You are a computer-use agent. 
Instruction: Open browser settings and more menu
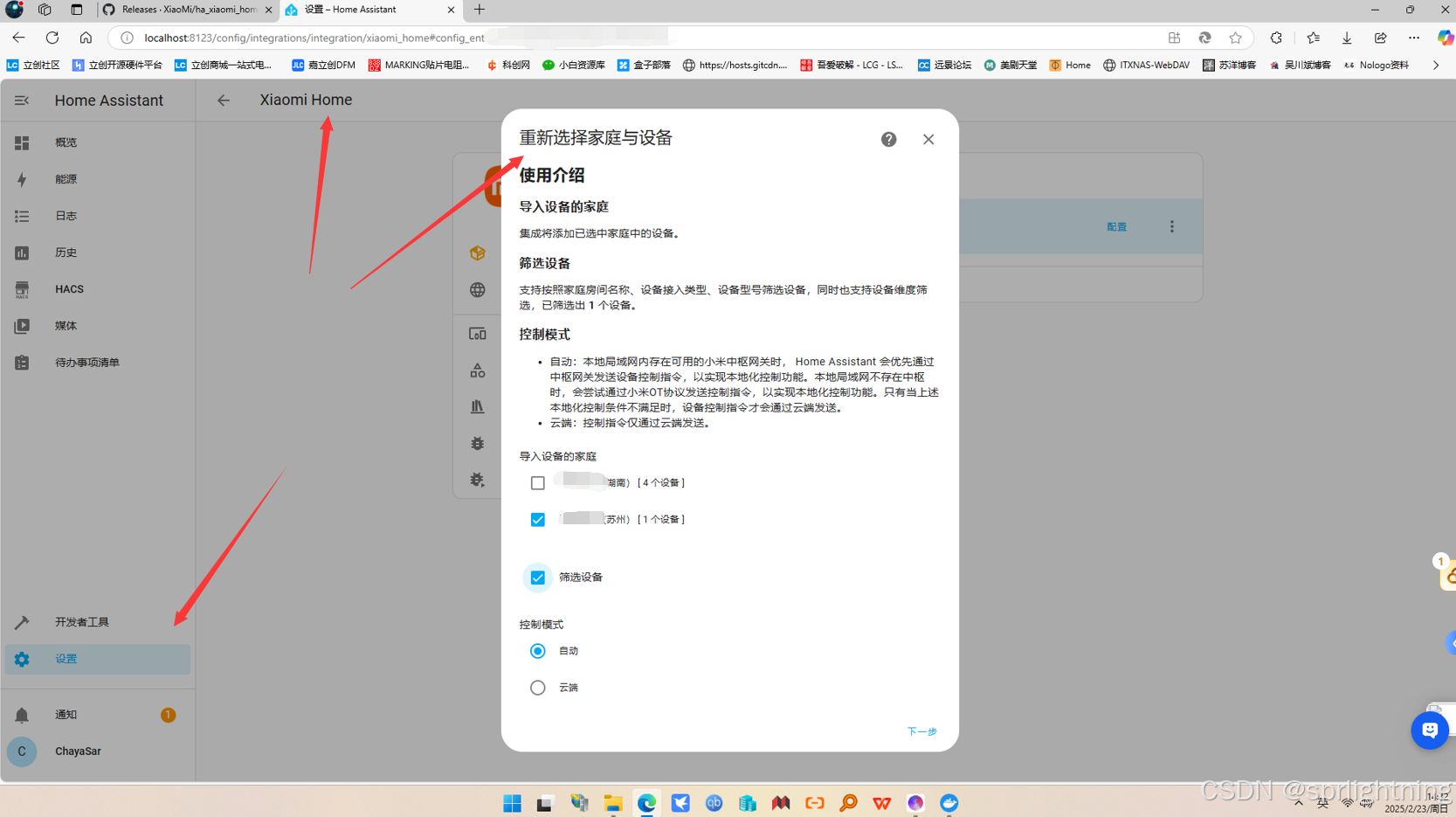pos(1414,38)
